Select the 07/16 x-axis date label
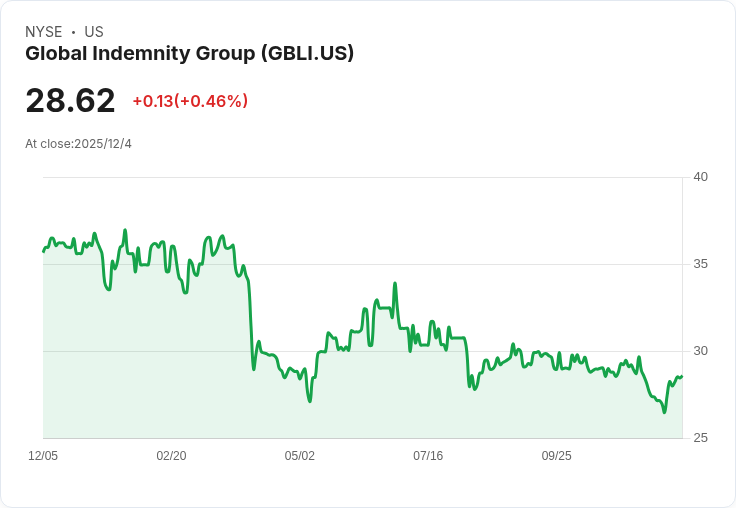The height and width of the screenshot is (508, 736). 428,455
